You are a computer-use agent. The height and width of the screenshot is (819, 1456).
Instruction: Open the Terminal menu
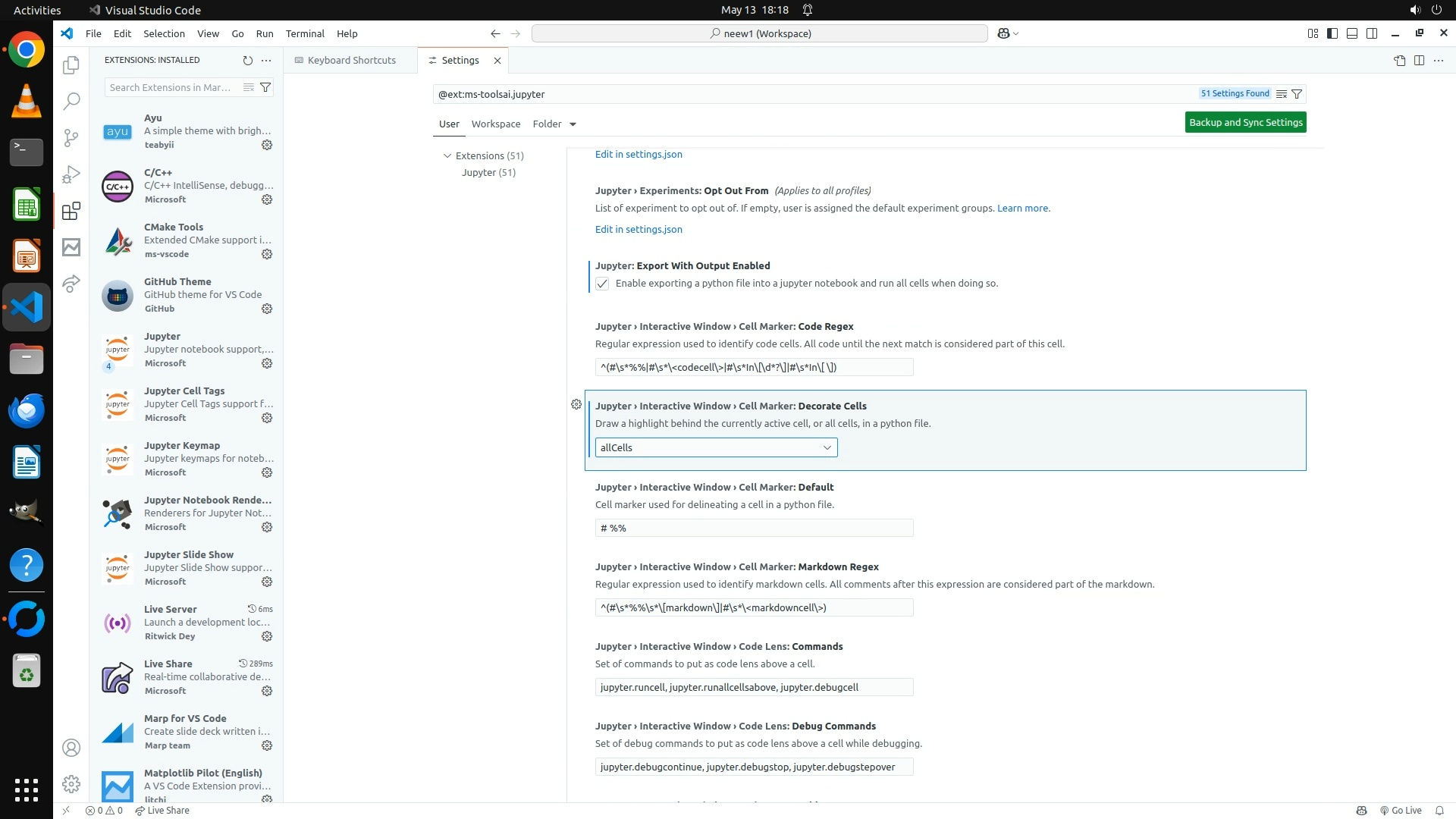tap(304, 33)
